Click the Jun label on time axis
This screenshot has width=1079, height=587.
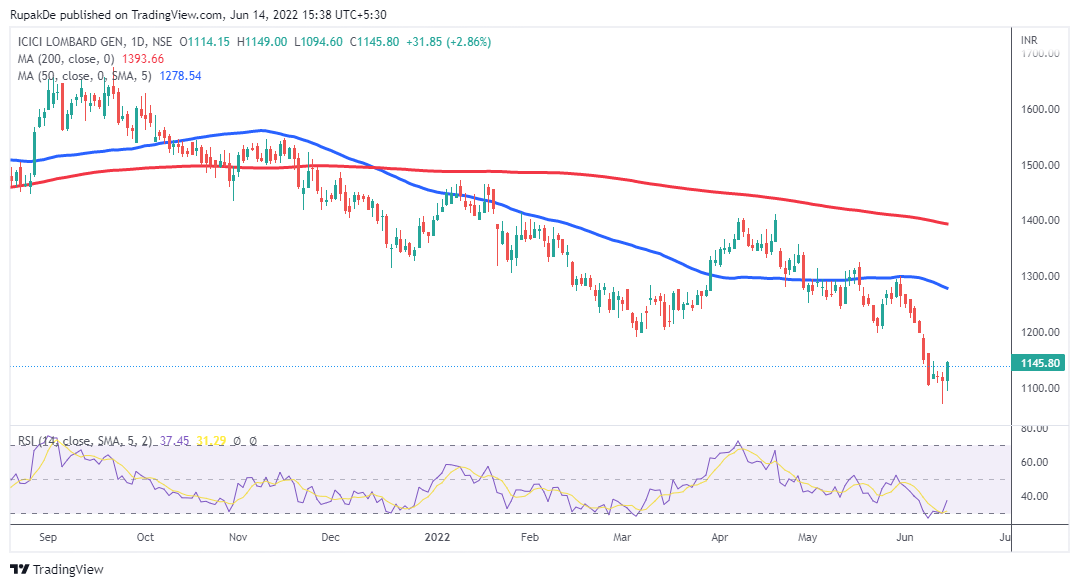905,537
